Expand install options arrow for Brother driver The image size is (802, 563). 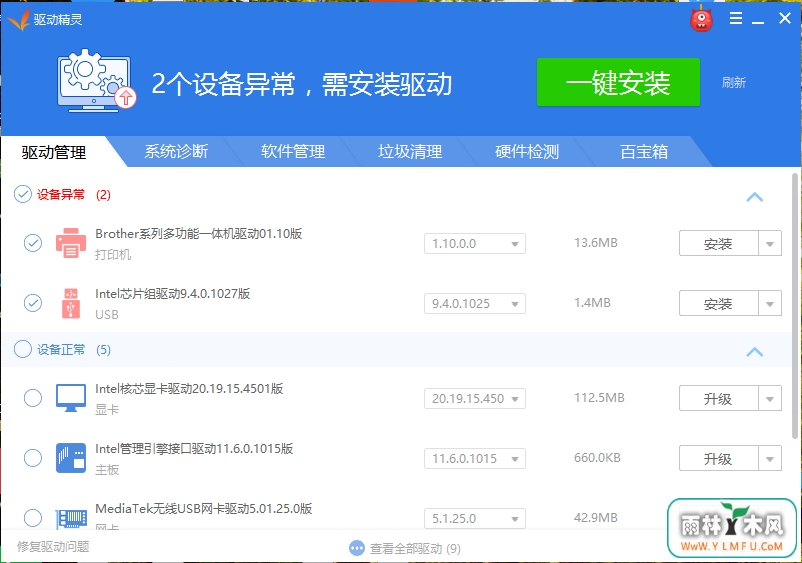point(770,243)
